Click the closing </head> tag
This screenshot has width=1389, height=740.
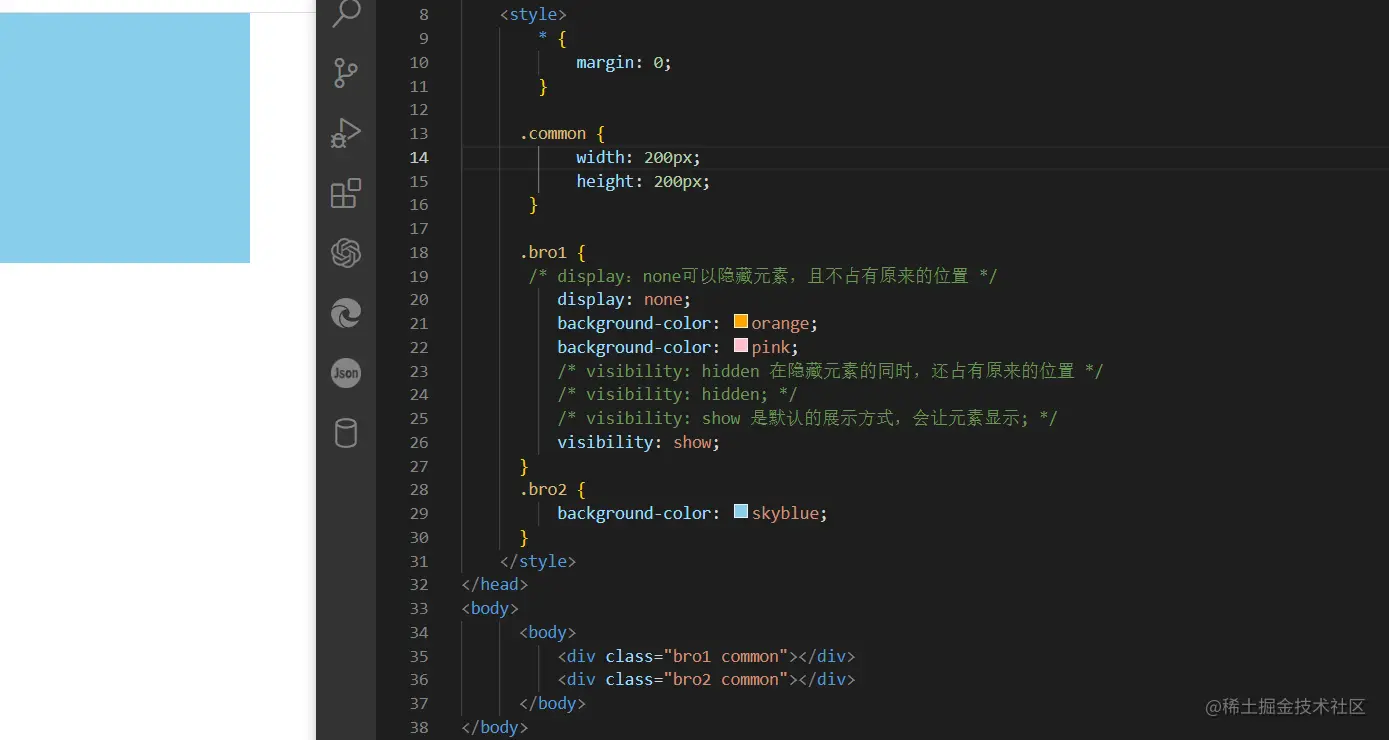[x=495, y=585]
